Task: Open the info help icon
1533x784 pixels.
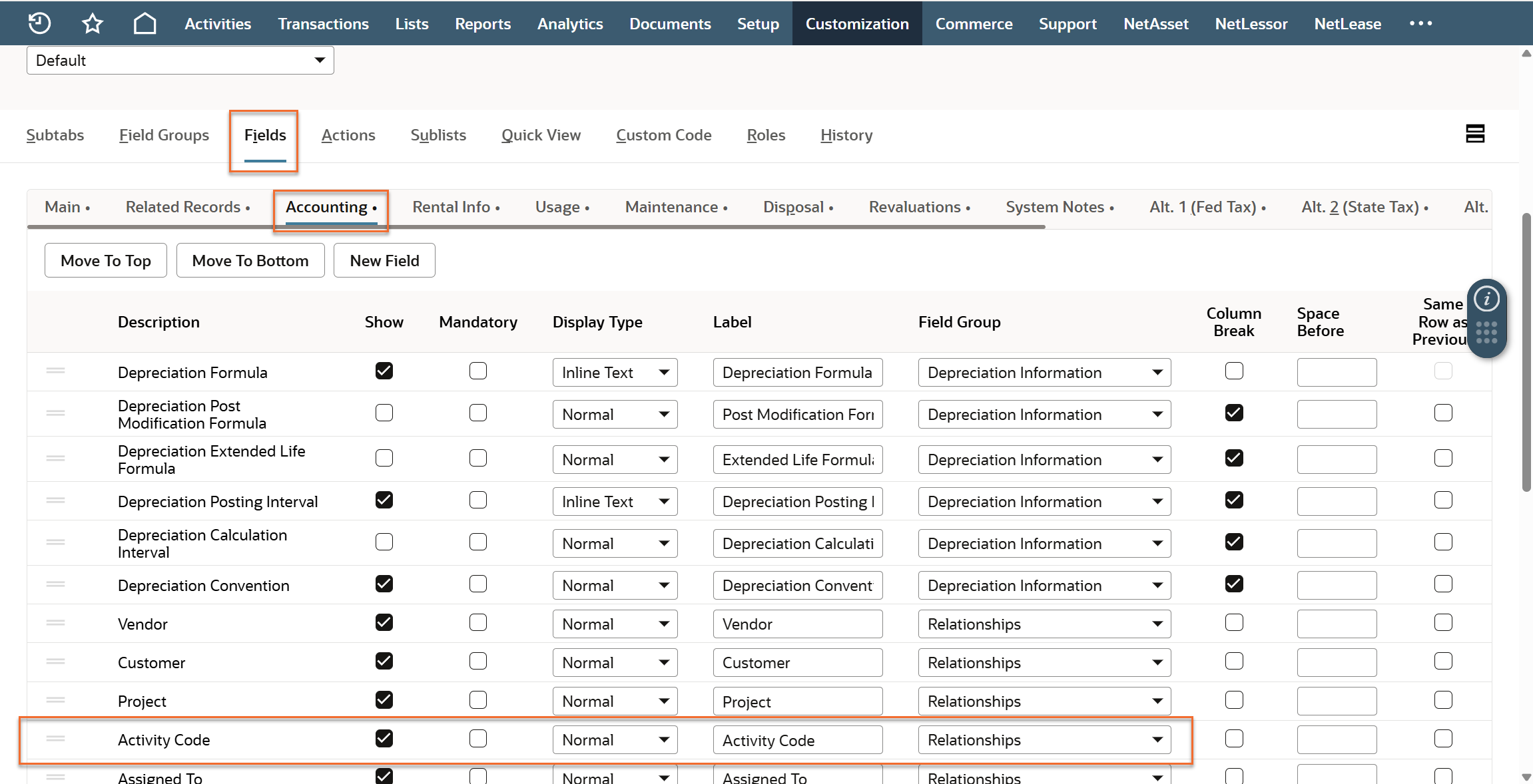Action: (1486, 299)
